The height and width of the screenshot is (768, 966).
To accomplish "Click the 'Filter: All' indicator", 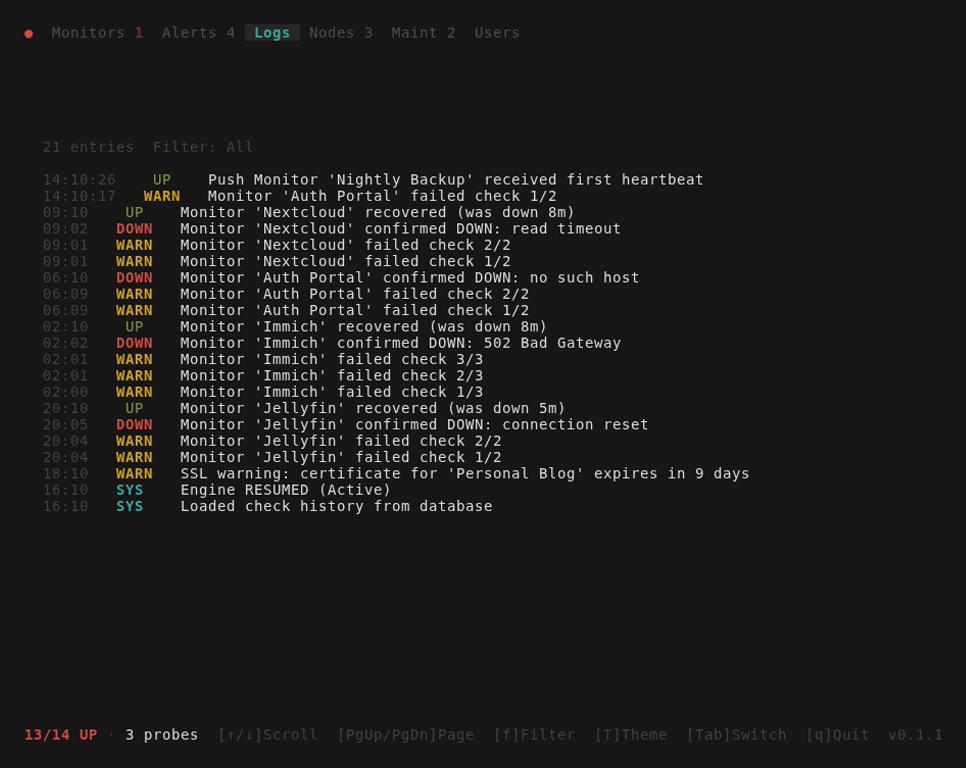I will click(203, 147).
